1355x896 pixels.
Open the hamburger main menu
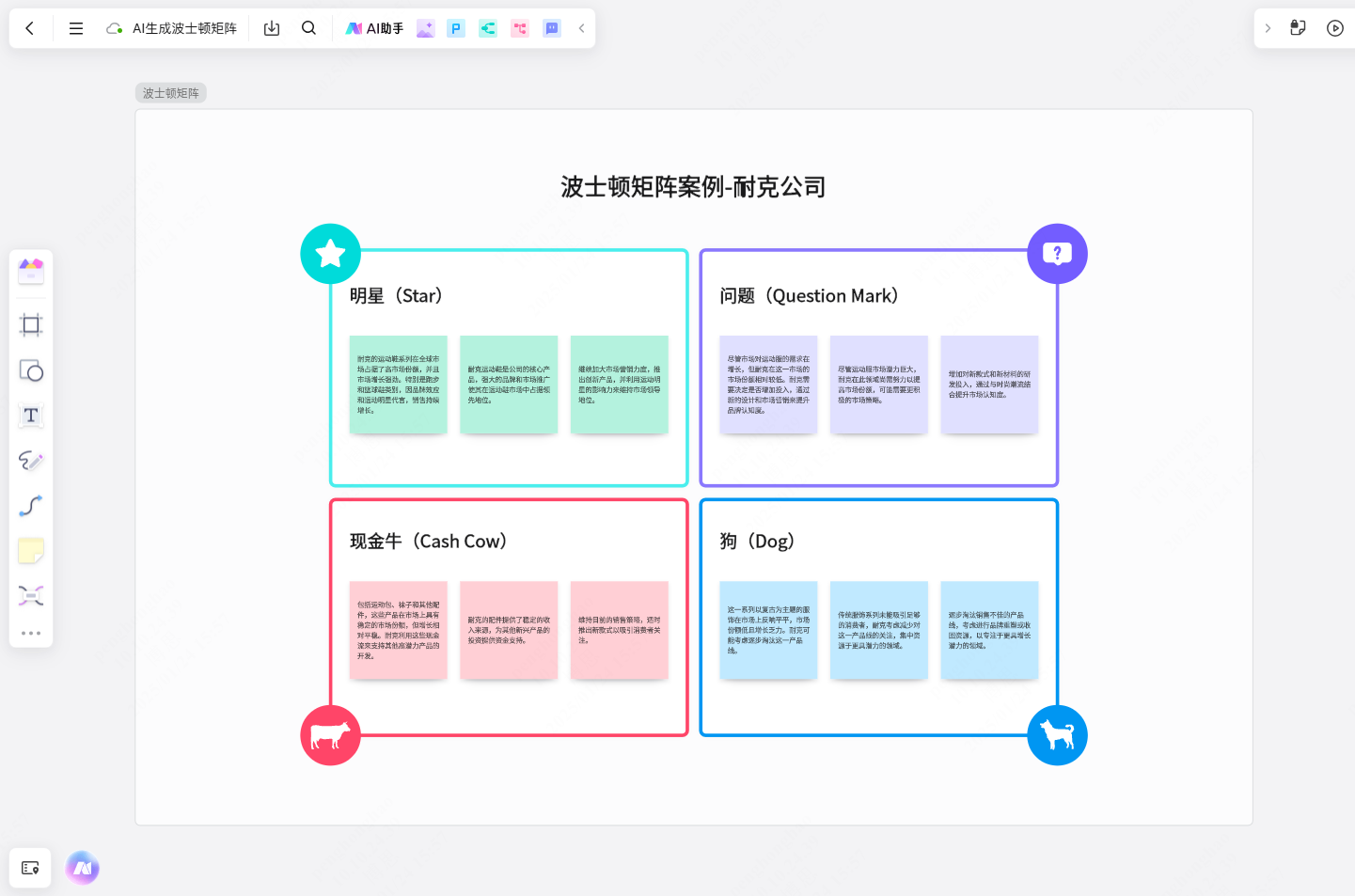(x=76, y=28)
